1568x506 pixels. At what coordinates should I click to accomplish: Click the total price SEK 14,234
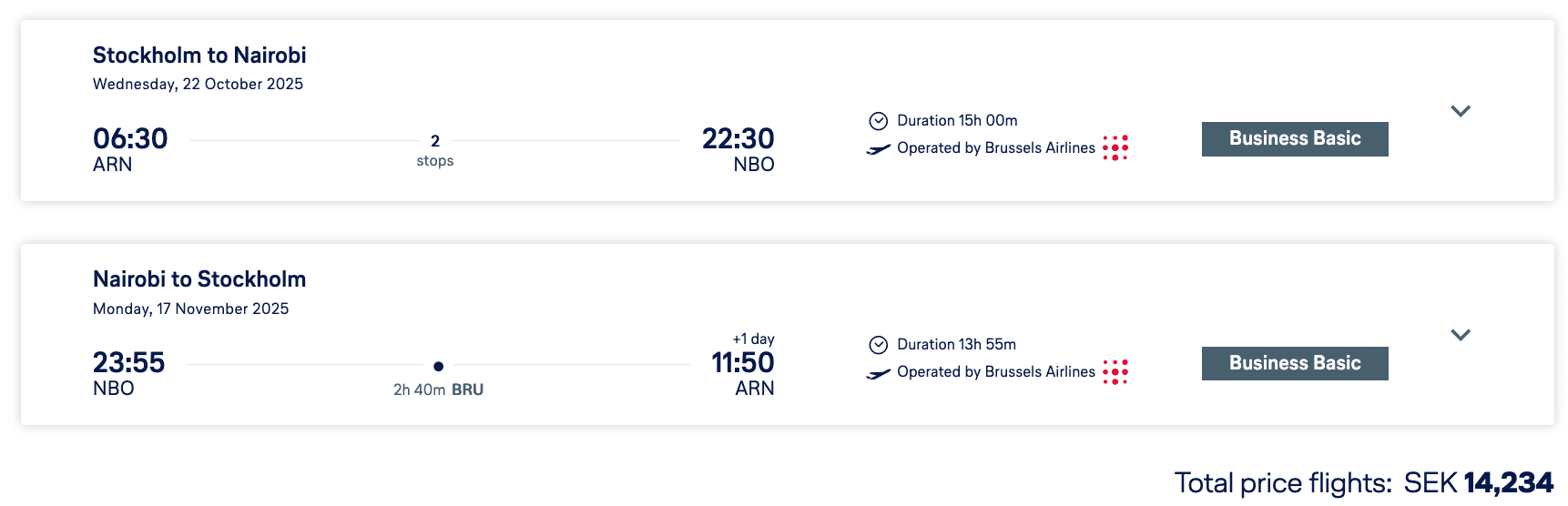point(1478,482)
